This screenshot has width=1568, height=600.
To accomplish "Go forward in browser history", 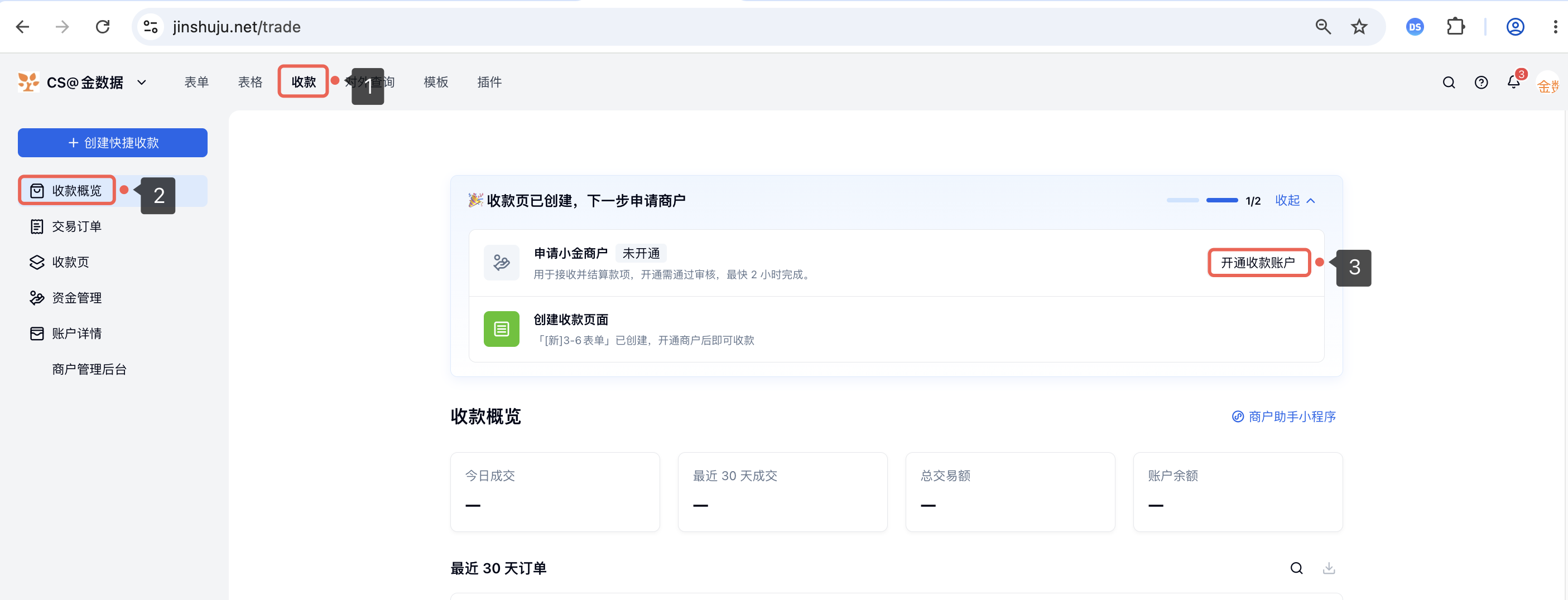I will (62, 27).
